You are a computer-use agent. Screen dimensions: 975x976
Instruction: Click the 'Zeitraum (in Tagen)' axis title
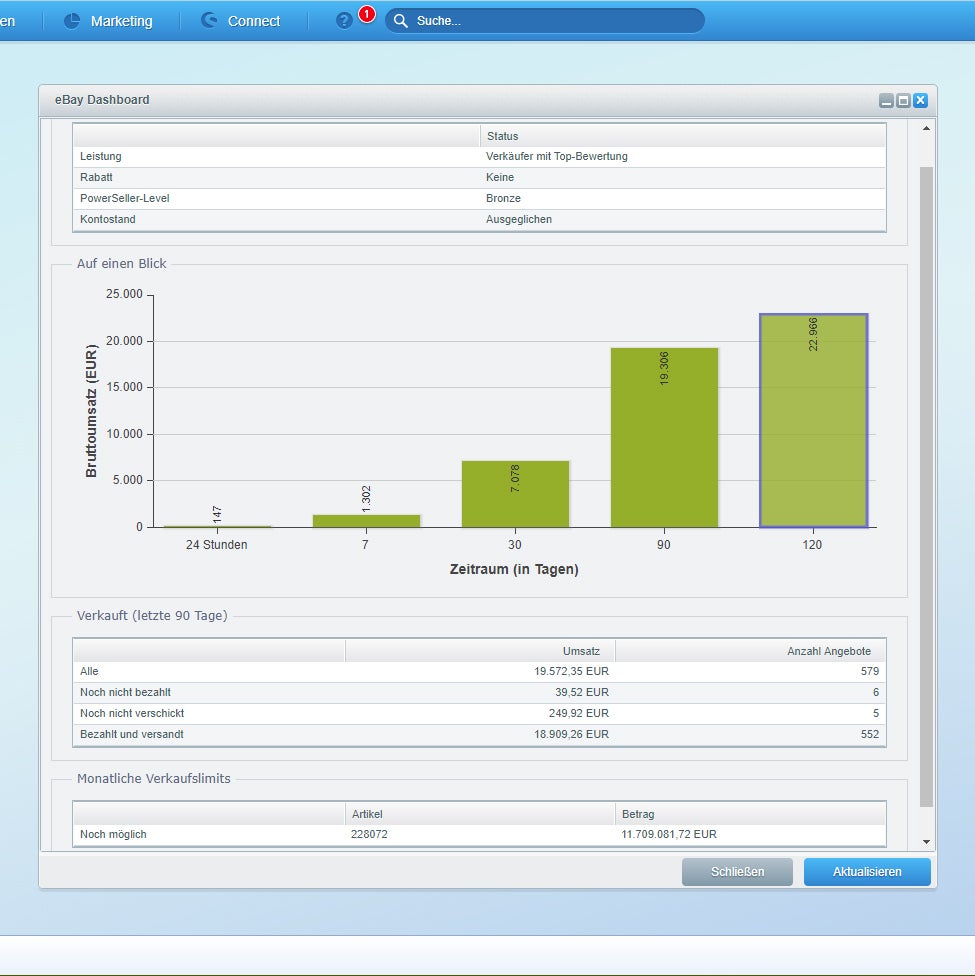point(514,570)
